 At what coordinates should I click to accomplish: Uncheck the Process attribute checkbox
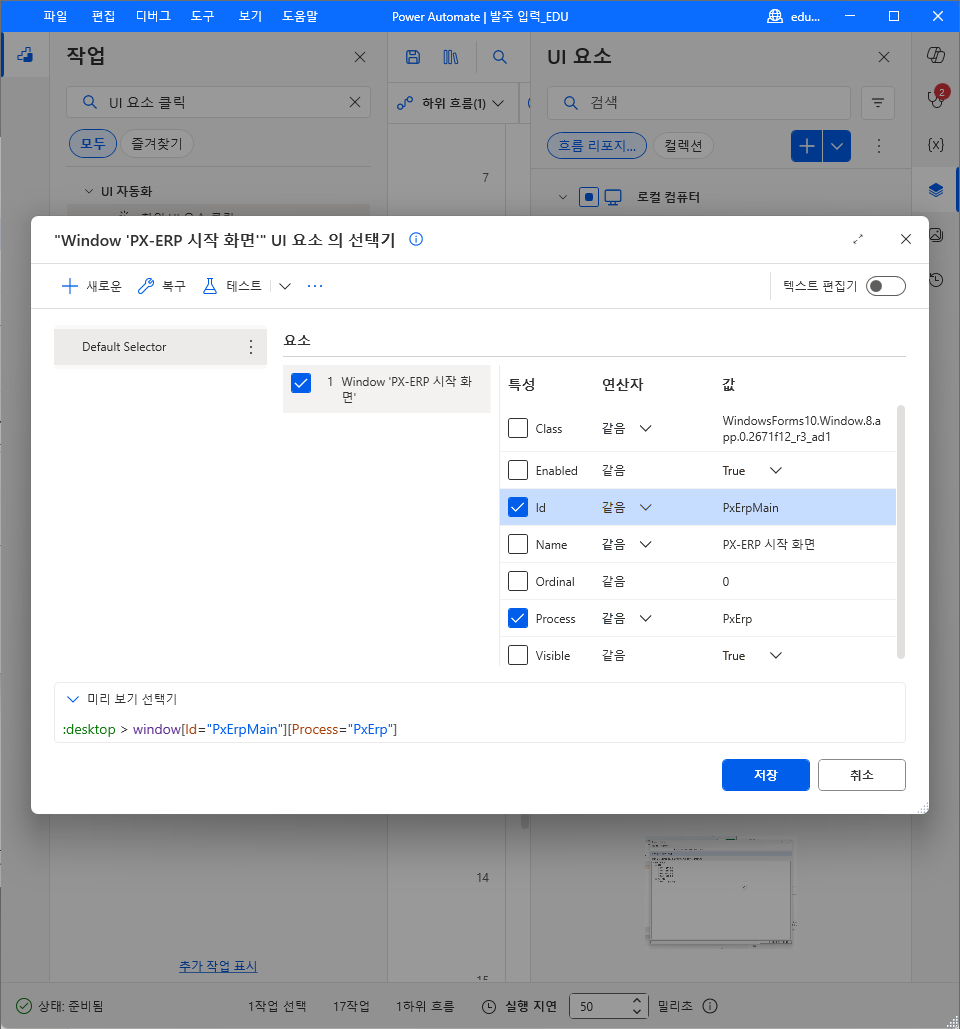click(518, 618)
